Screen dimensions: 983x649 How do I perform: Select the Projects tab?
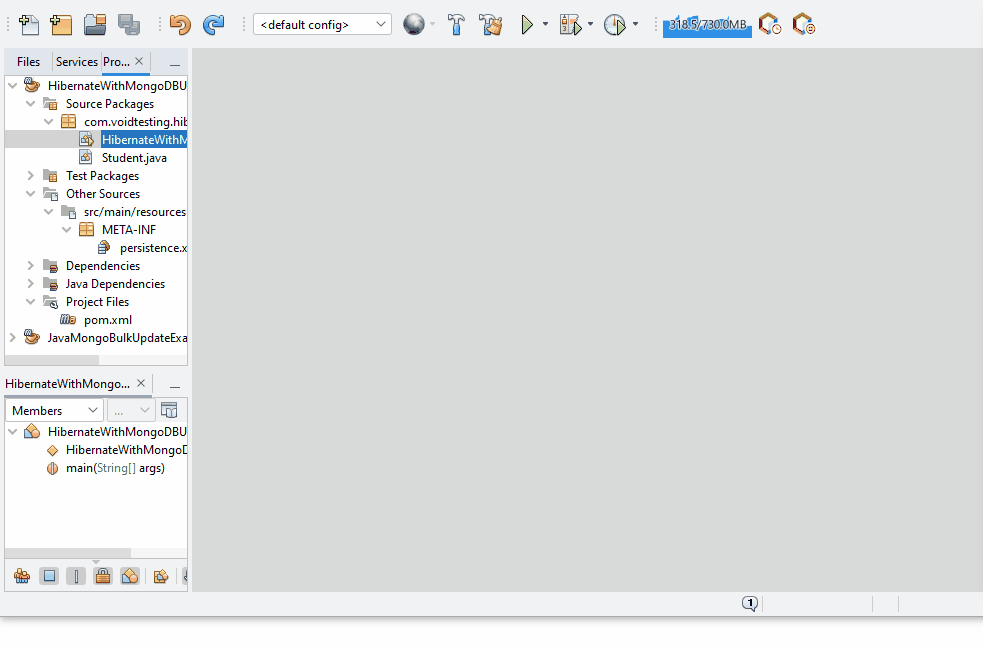pos(117,61)
